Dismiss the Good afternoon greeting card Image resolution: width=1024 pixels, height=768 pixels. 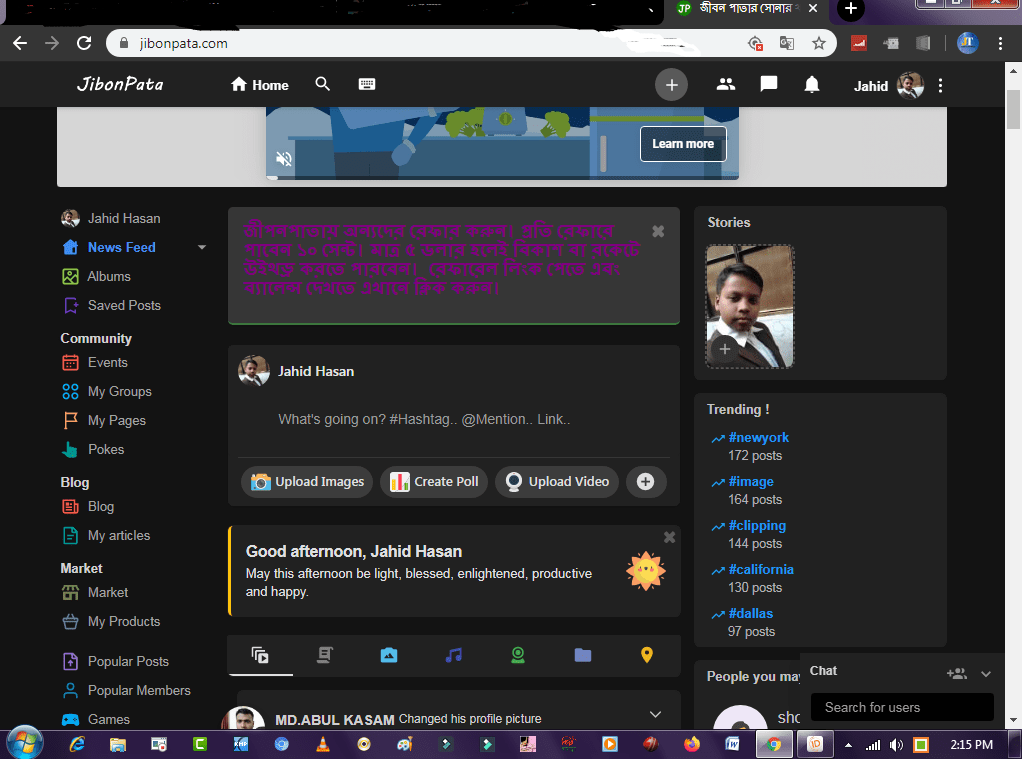[669, 537]
